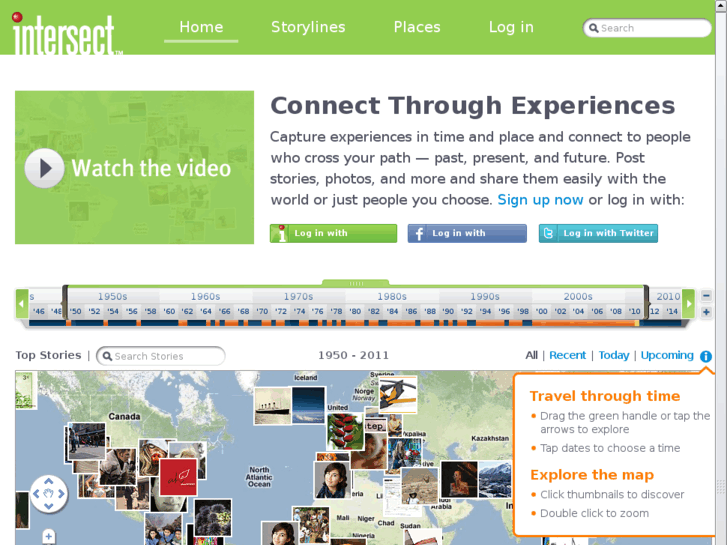Click the Search Stories input field
This screenshot has height=545, width=727.
[161, 356]
